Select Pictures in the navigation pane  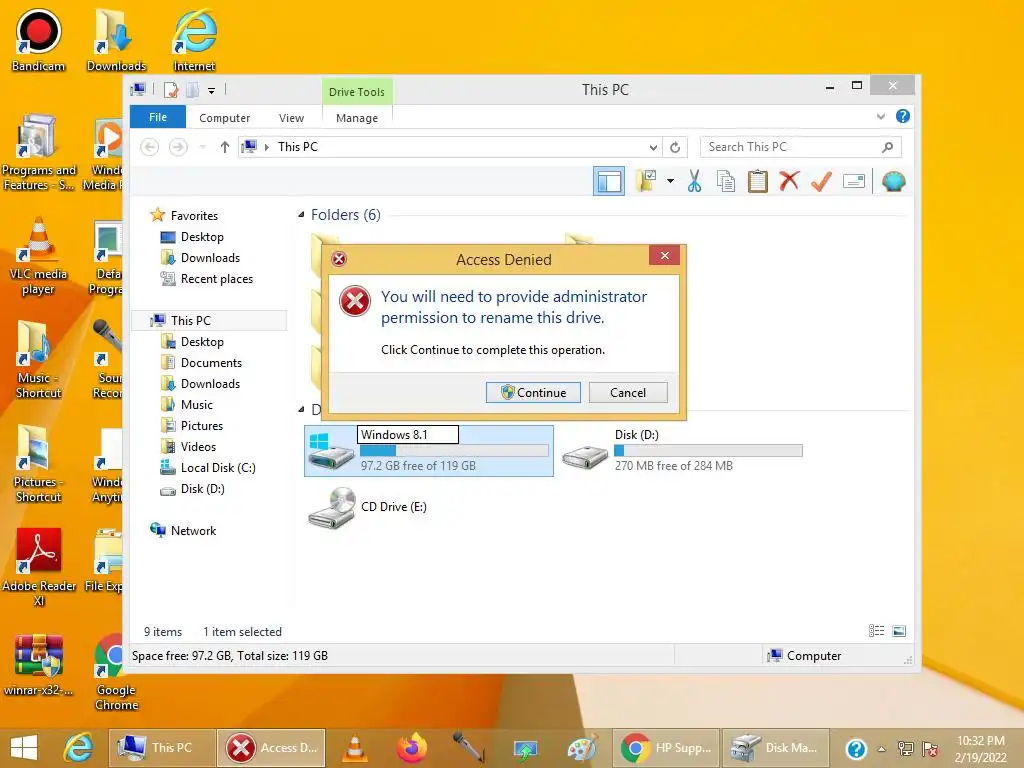(202, 426)
